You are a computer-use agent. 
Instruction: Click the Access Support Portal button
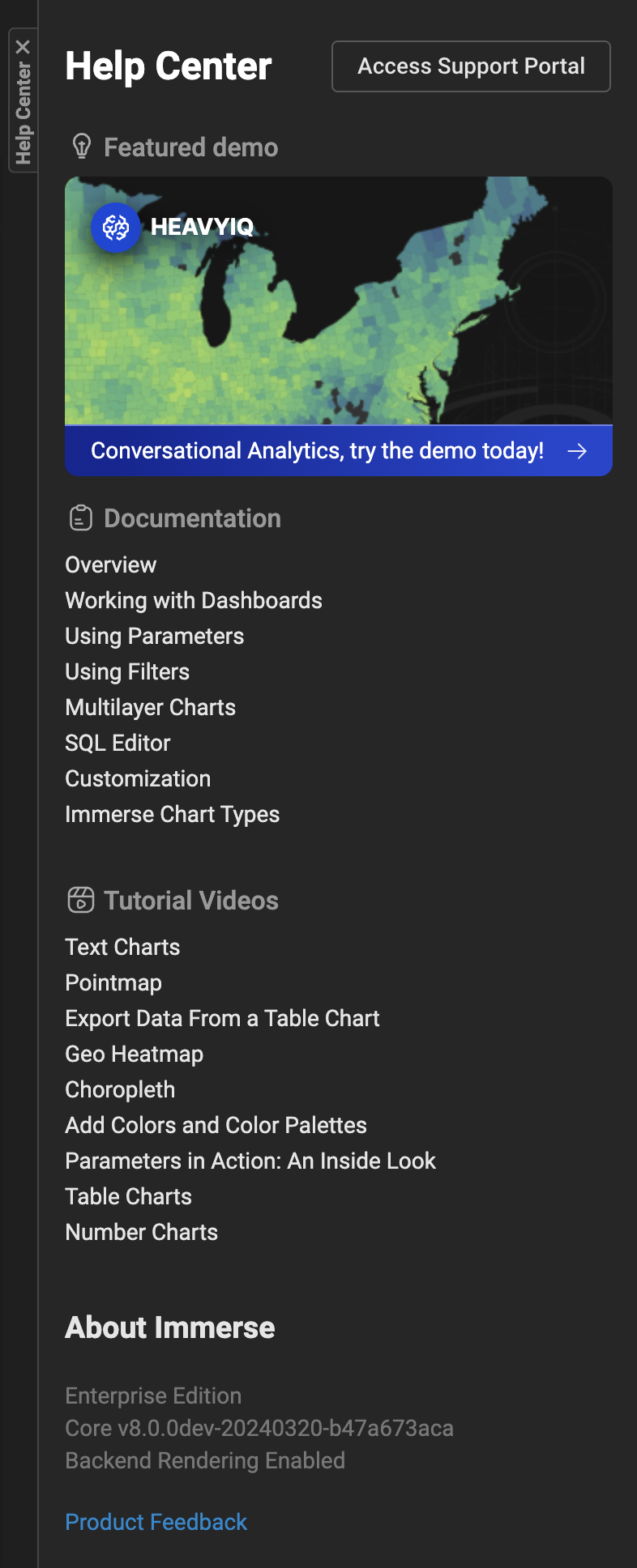(471, 66)
